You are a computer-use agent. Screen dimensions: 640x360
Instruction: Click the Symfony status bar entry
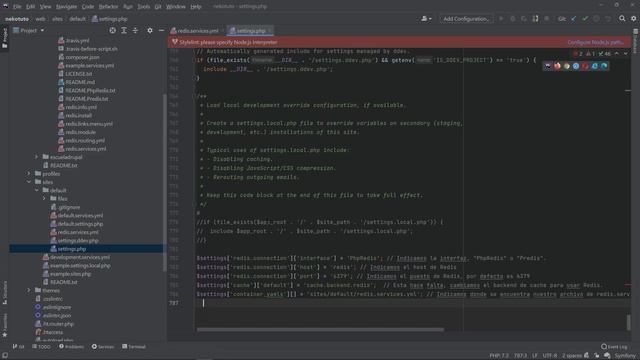[625, 356]
